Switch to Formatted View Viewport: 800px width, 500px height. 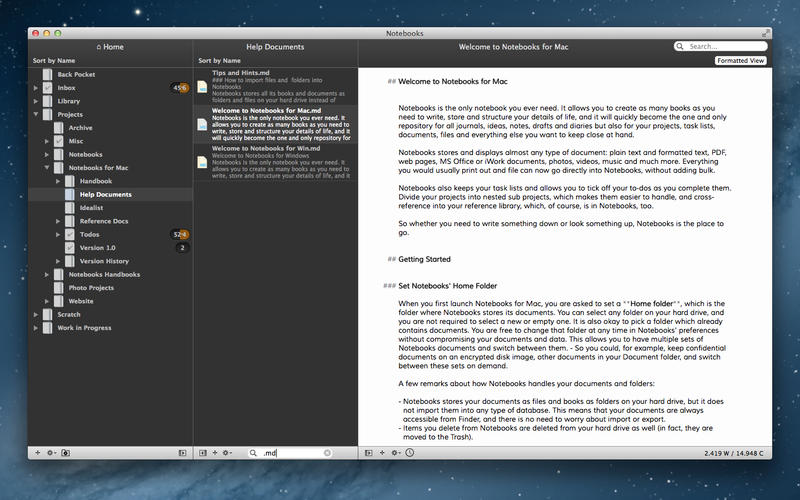[x=741, y=61]
